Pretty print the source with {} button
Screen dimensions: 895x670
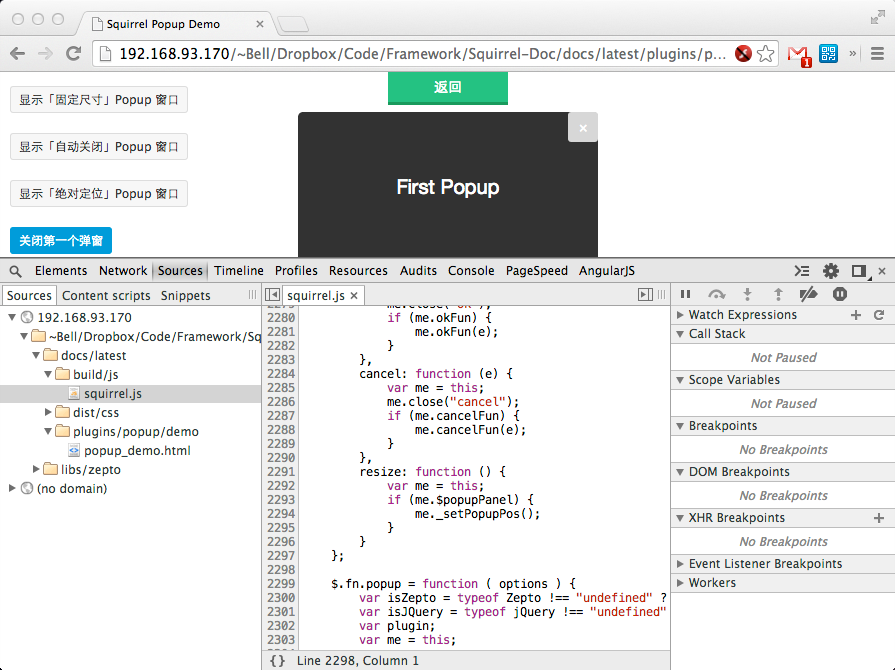click(x=277, y=660)
